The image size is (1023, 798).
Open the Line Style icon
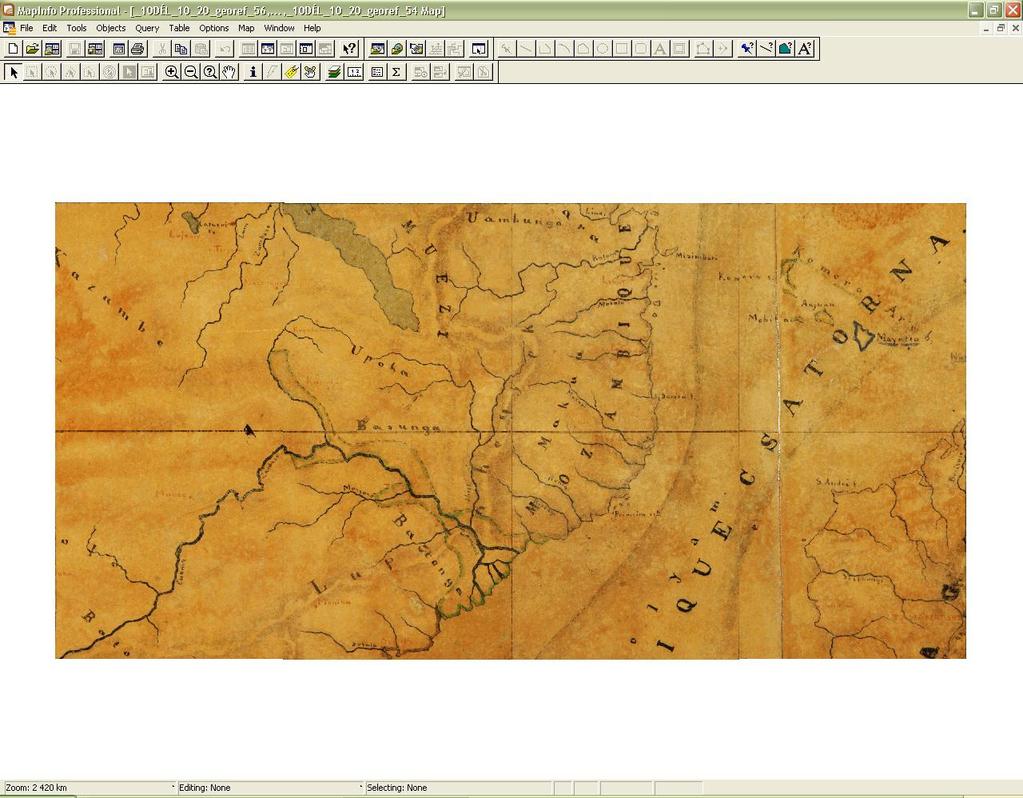767,49
